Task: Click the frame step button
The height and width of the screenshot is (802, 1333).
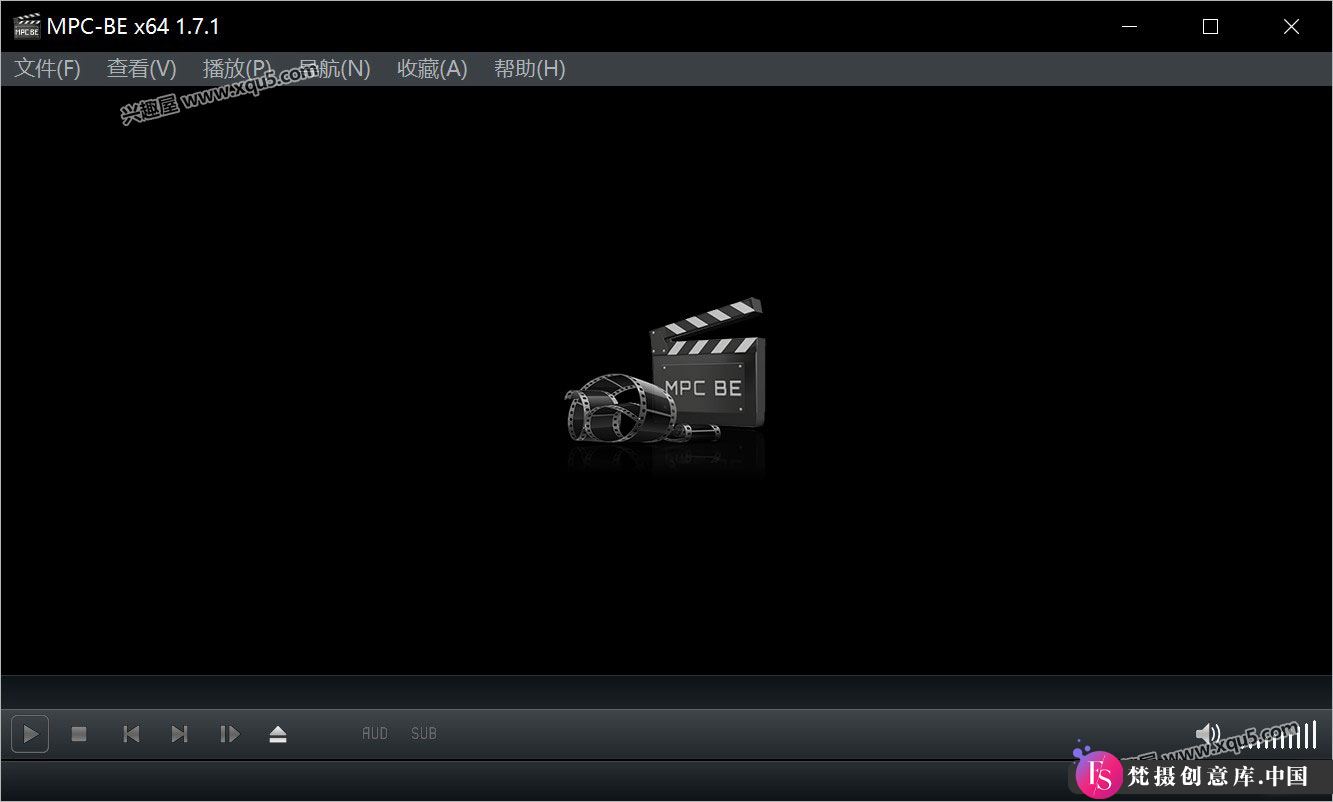Action: click(230, 734)
